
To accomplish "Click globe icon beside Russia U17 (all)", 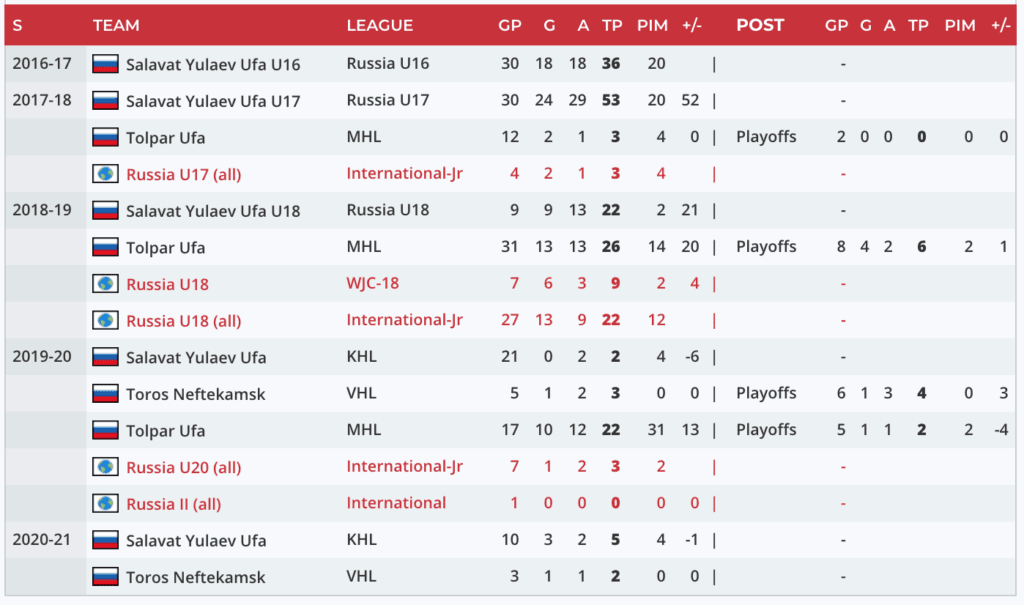I will tap(105, 174).
